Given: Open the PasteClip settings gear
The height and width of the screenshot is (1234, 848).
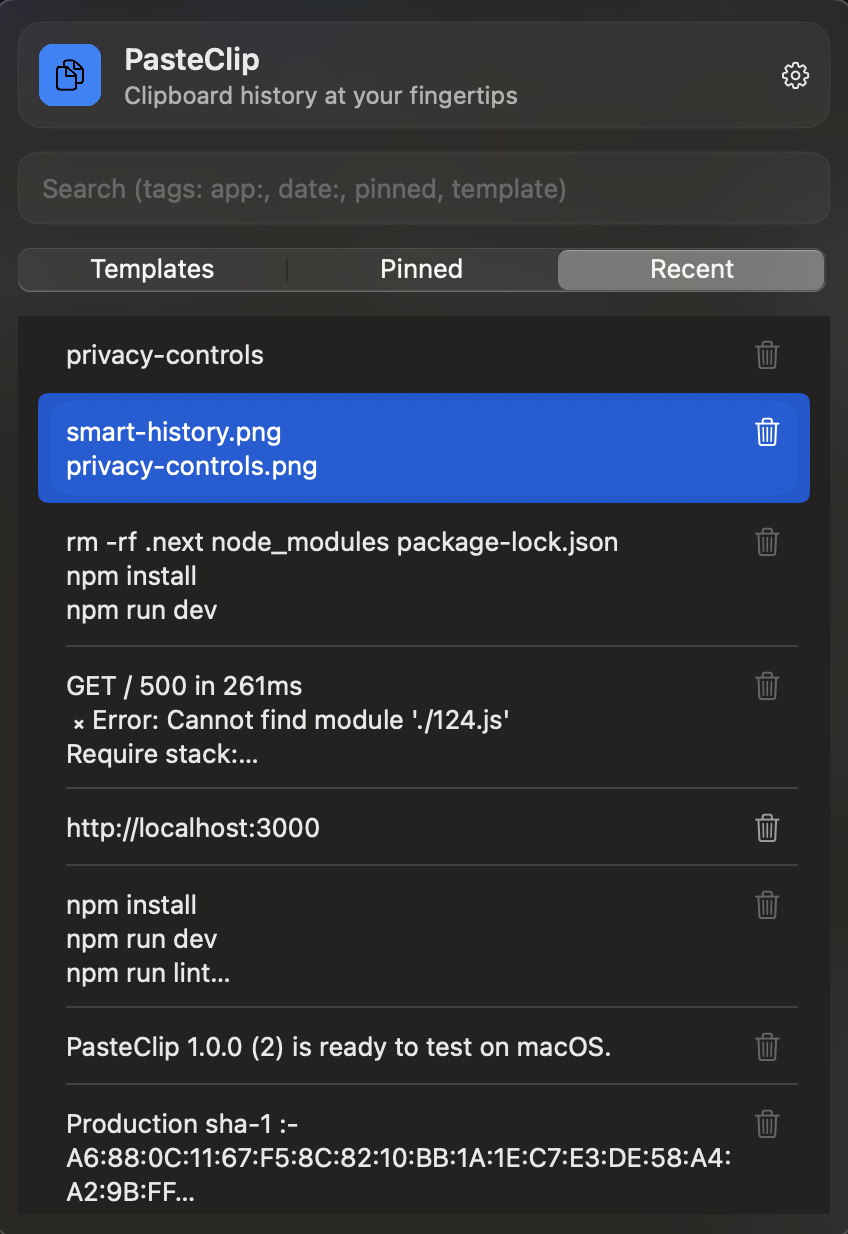Looking at the screenshot, I should pyautogui.click(x=795, y=75).
